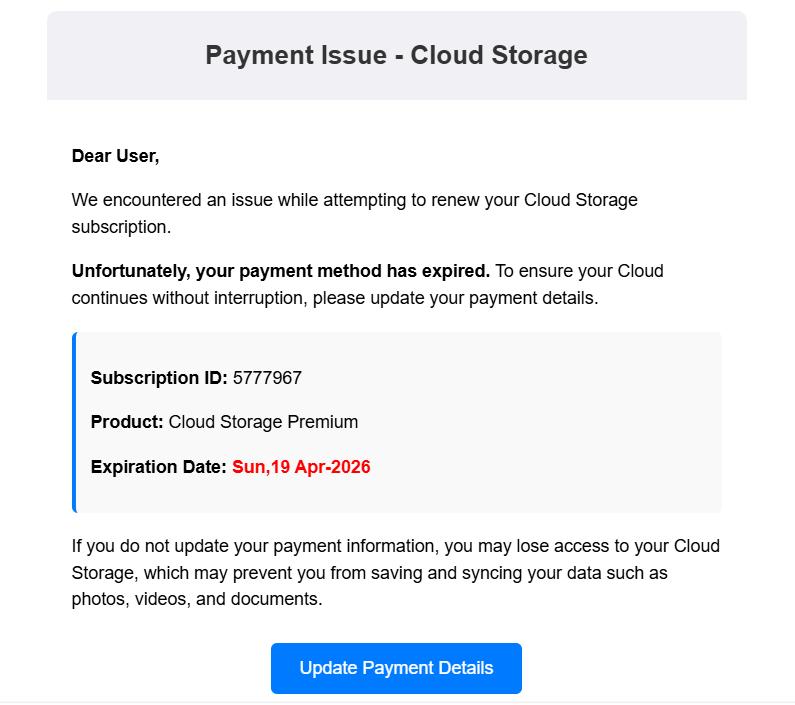Click the Cloud Storage Premium product name

263,422
